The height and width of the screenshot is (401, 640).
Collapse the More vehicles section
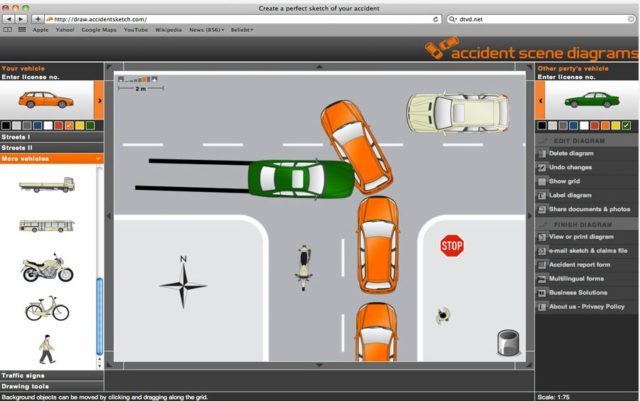(51, 158)
